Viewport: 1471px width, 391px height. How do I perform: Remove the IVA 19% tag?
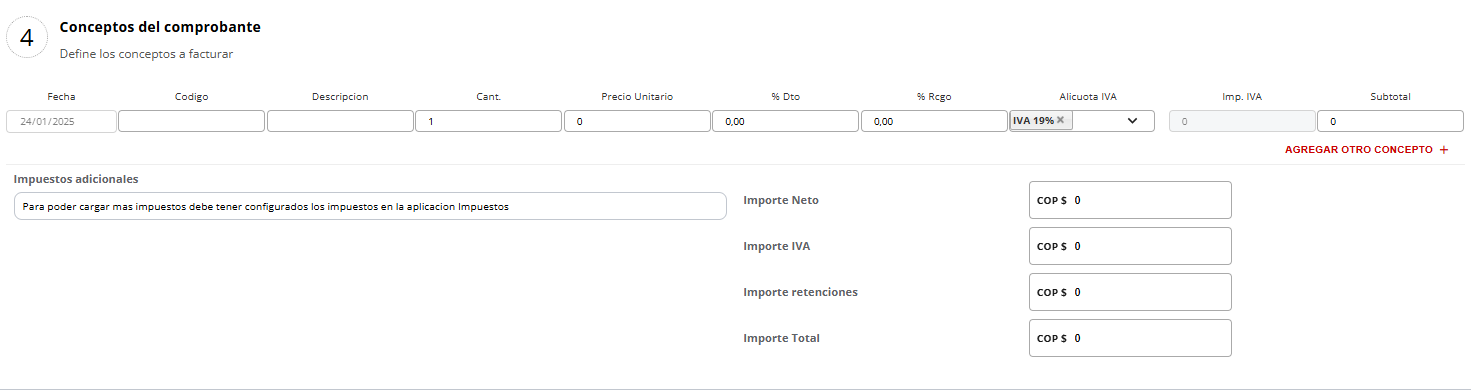click(x=1061, y=120)
